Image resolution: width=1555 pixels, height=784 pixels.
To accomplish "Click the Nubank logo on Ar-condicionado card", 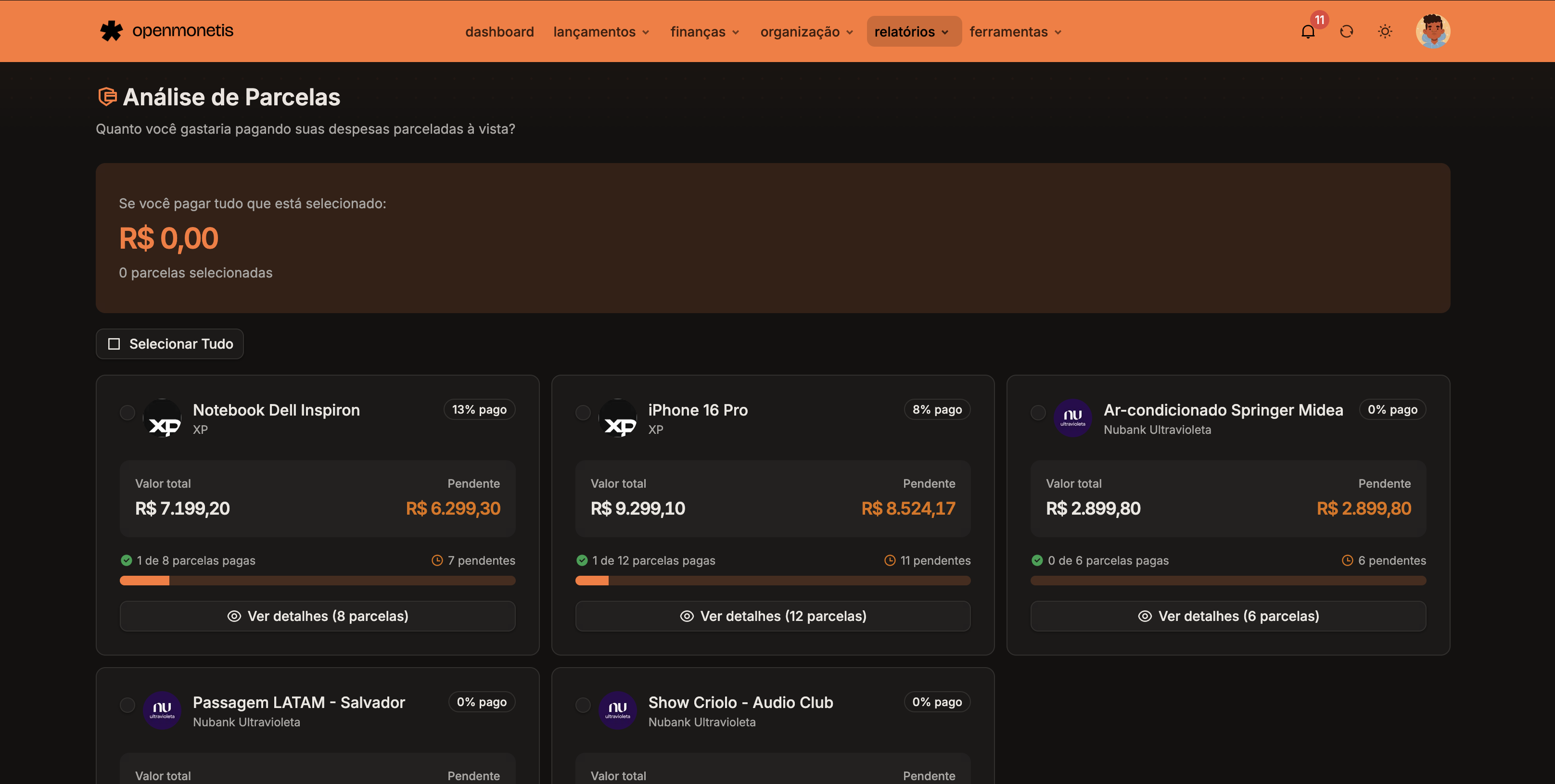I will (1073, 417).
